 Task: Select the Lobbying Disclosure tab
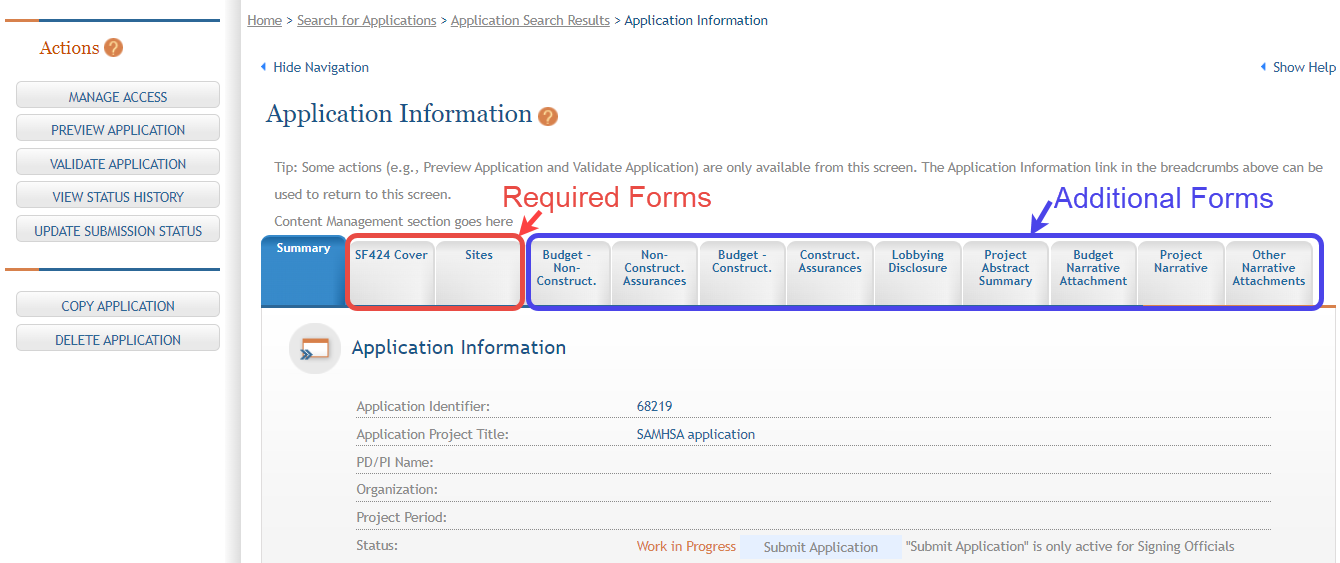pyautogui.click(x=917, y=262)
